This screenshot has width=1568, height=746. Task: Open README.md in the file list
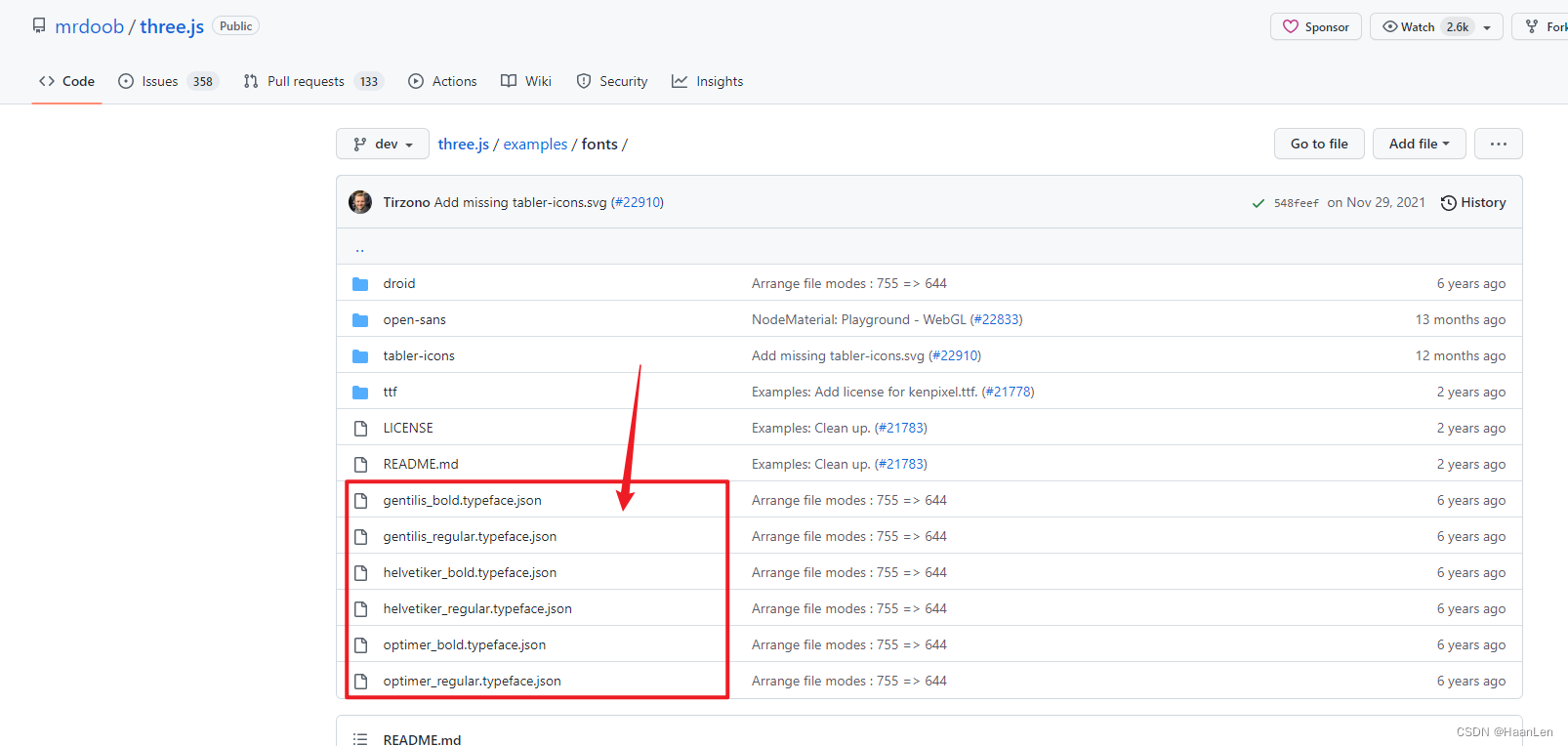point(421,464)
